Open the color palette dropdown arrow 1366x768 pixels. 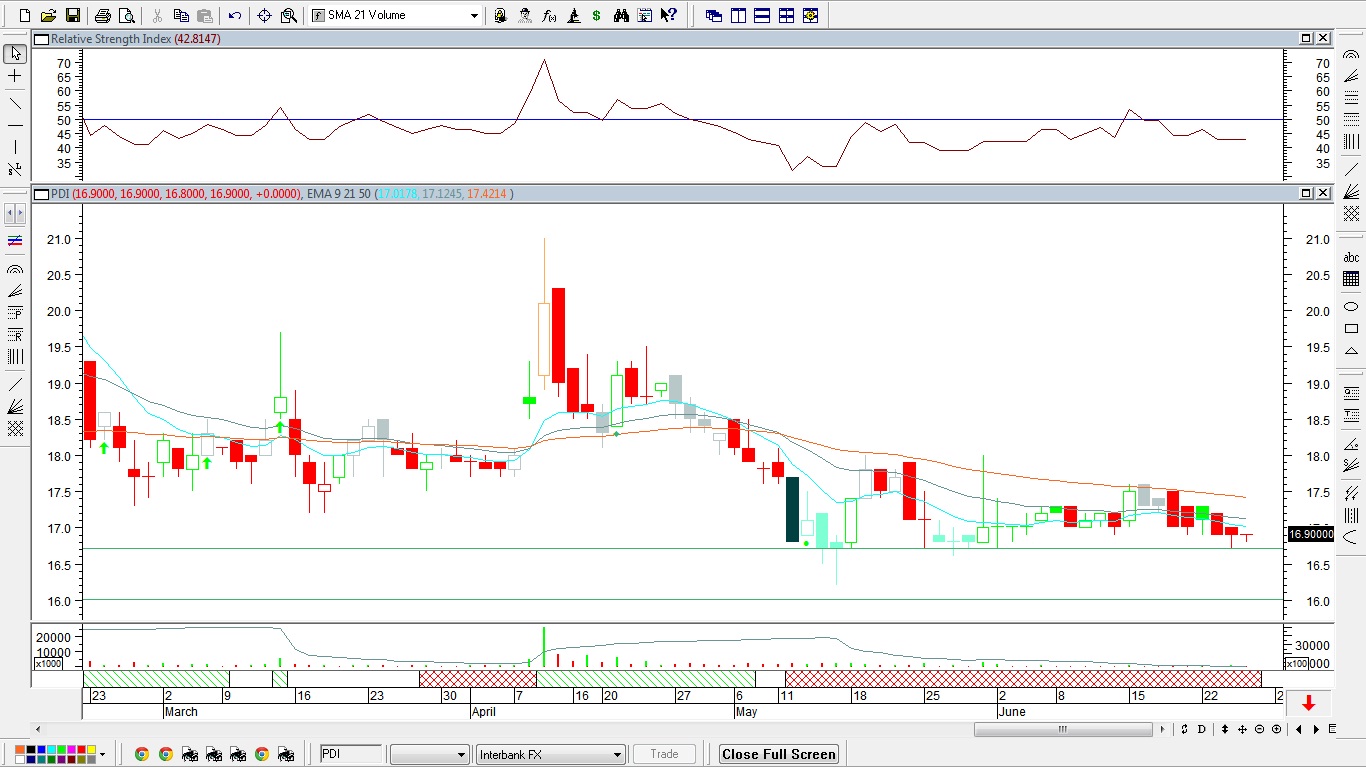[103, 754]
